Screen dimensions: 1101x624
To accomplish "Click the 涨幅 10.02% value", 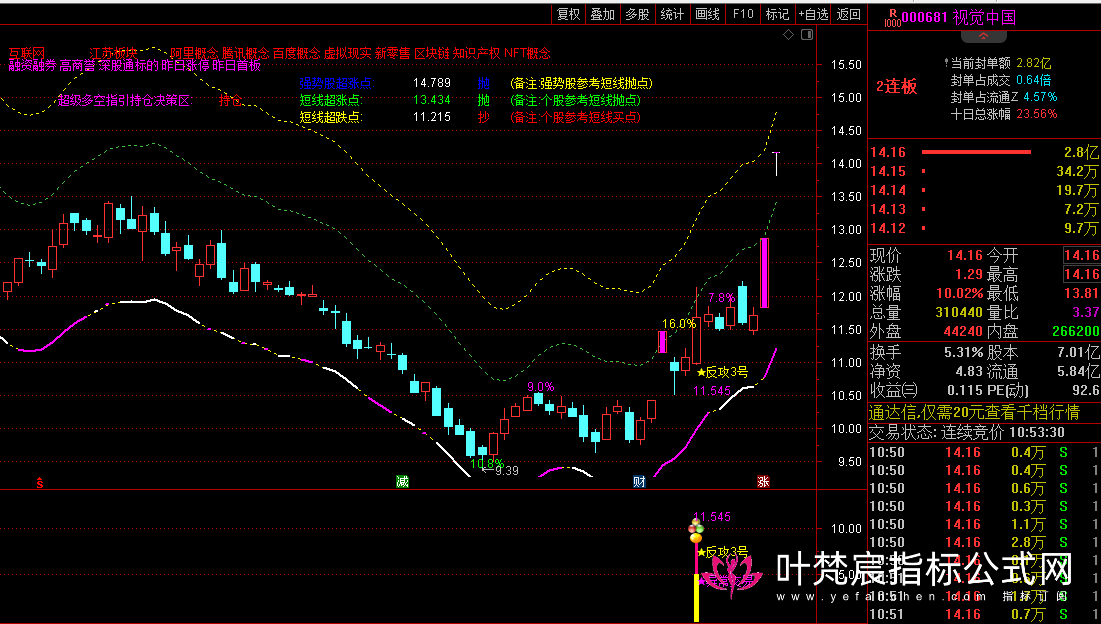I will click(960, 293).
